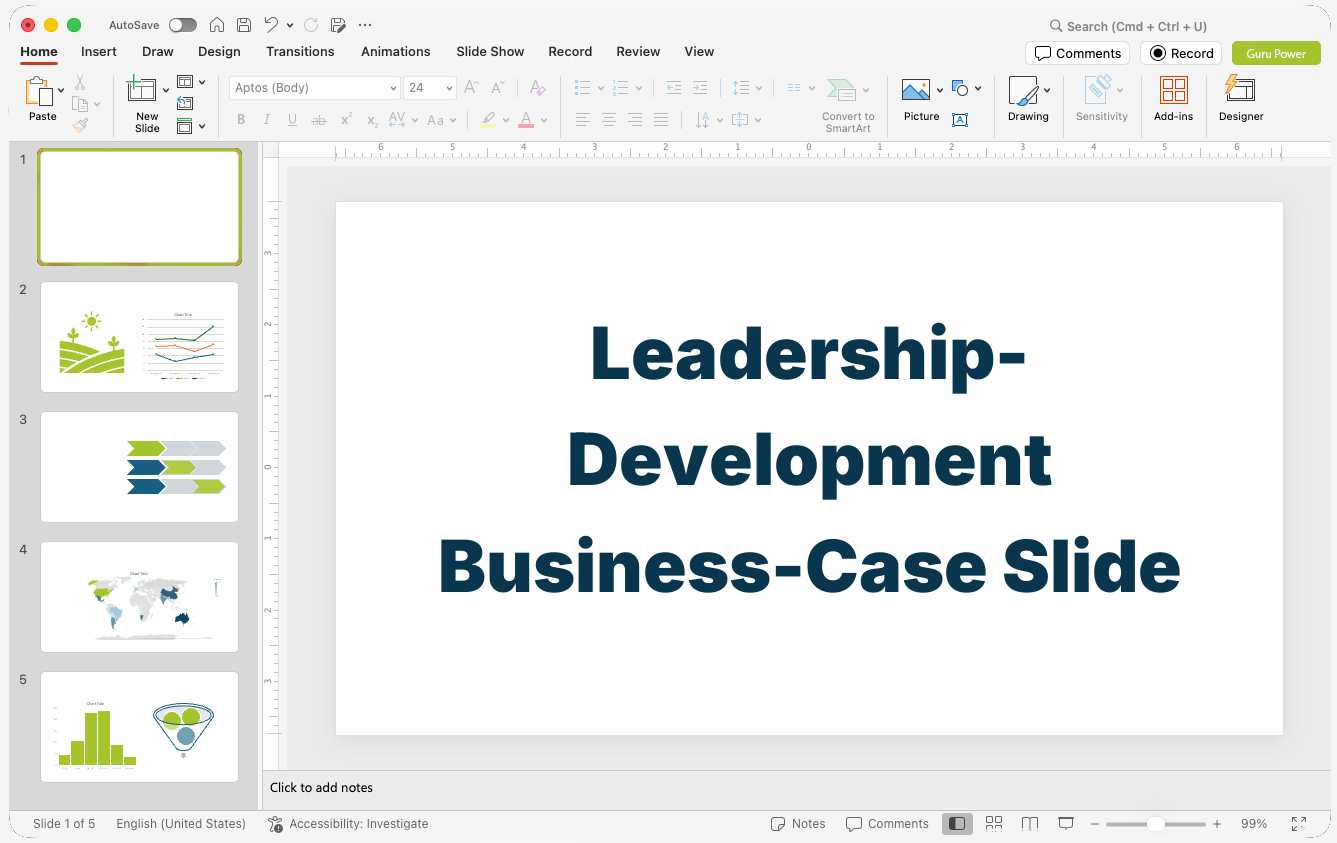This screenshot has width=1337, height=843.
Task: Click the Cut scissors icon
Action: 80,83
